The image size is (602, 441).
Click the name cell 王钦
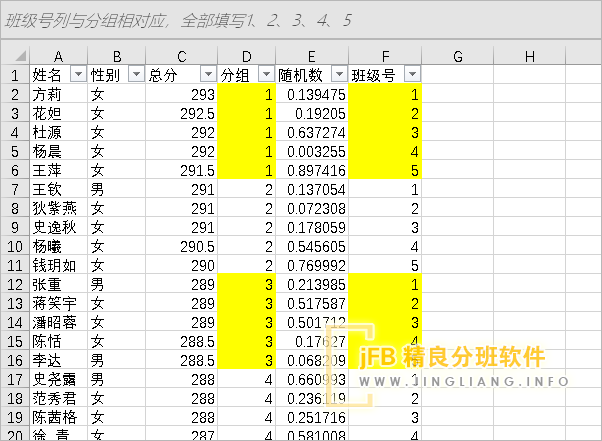[x=59, y=189]
